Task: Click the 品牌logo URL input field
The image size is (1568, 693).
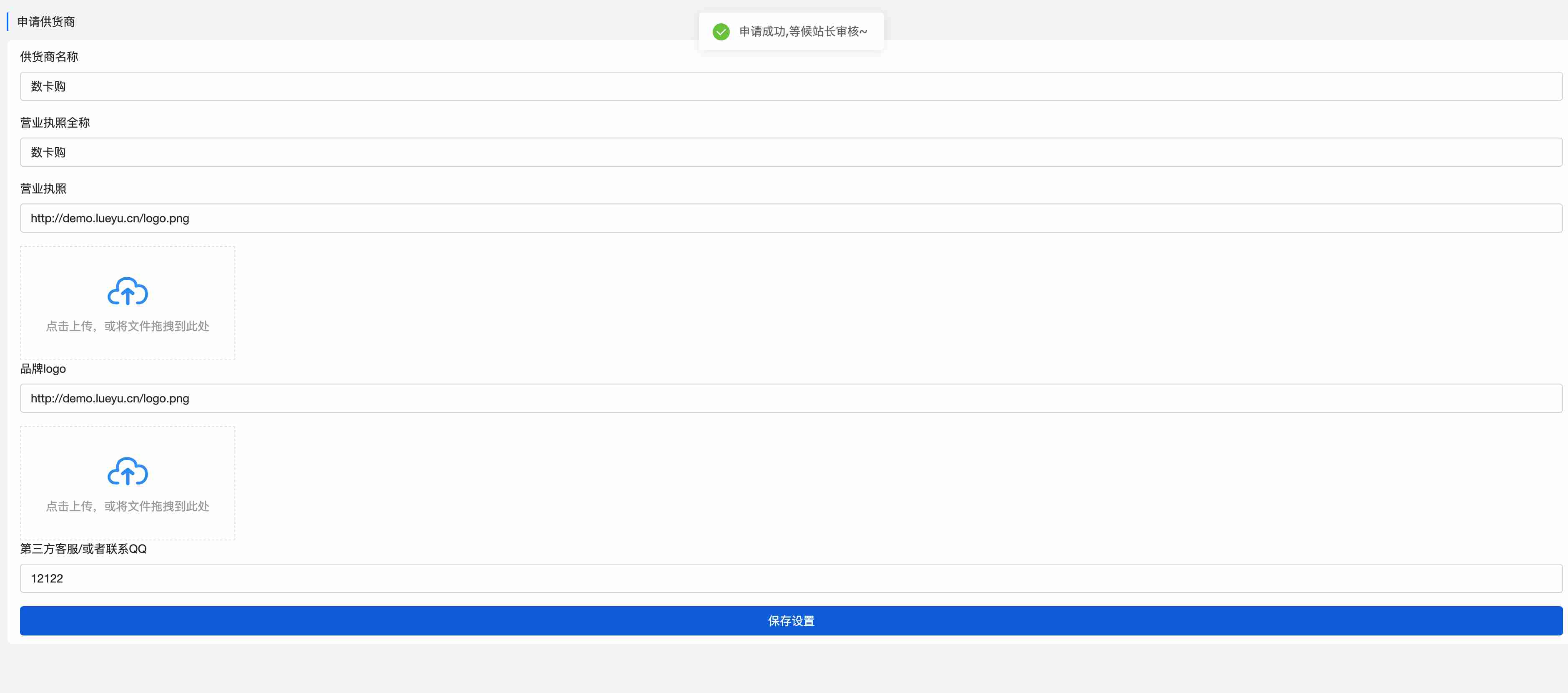Action: point(791,398)
